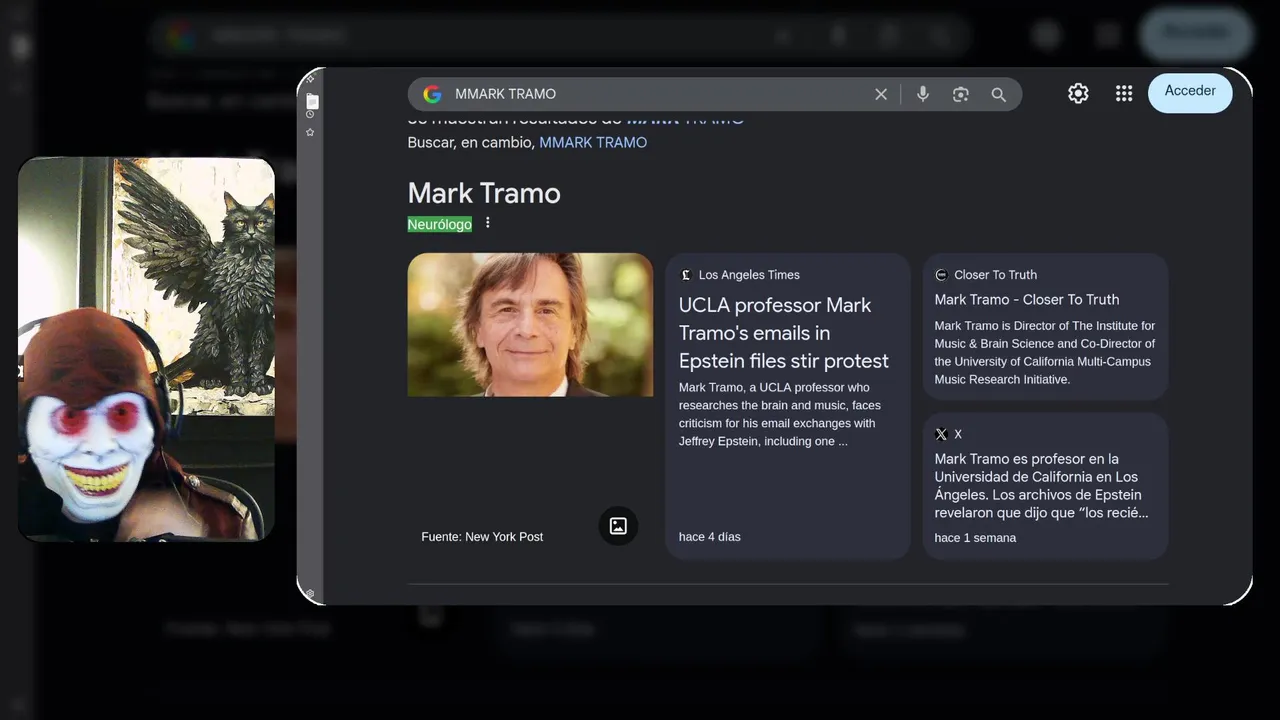The height and width of the screenshot is (720, 1280).
Task: Click the webcam overlay with masked person
Action: click(146, 349)
